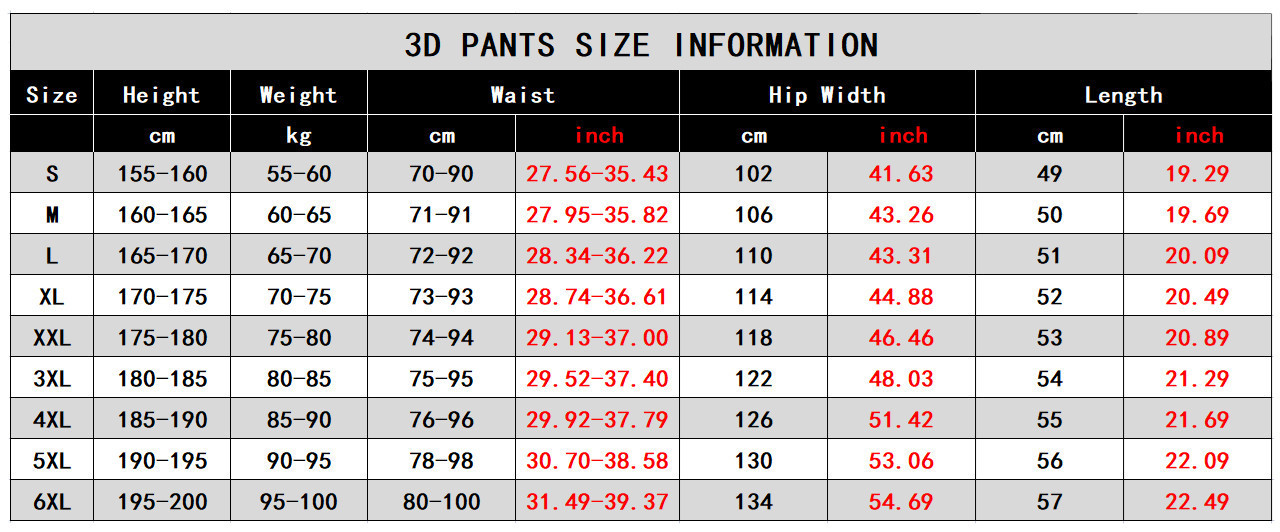Select hip width cm value 118
This screenshot has width=1280, height=532.
pyautogui.click(x=754, y=338)
